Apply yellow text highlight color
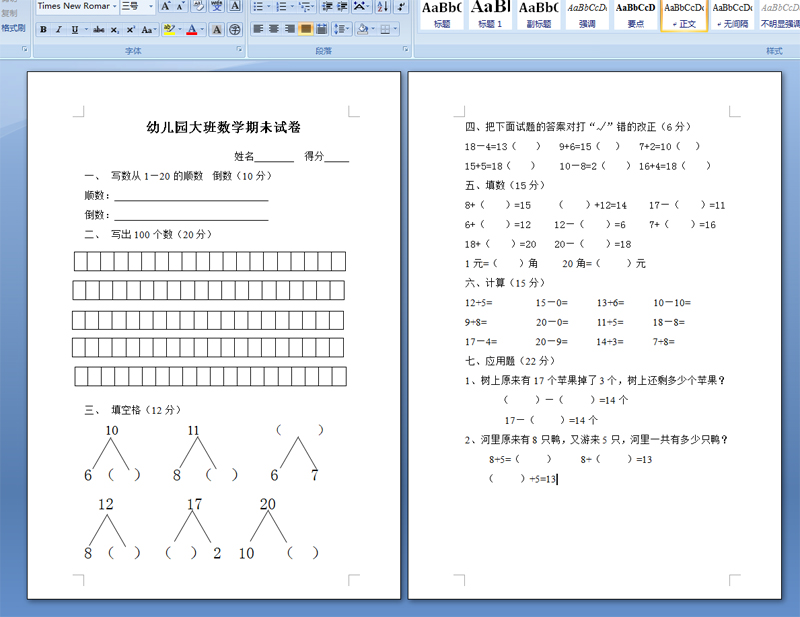 [x=169, y=30]
